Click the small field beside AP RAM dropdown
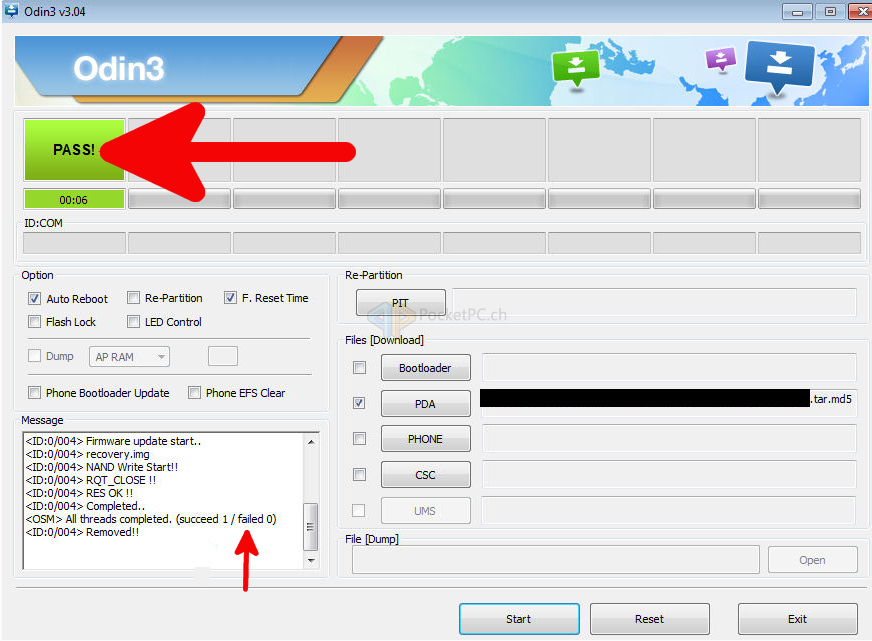 click(x=223, y=356)
